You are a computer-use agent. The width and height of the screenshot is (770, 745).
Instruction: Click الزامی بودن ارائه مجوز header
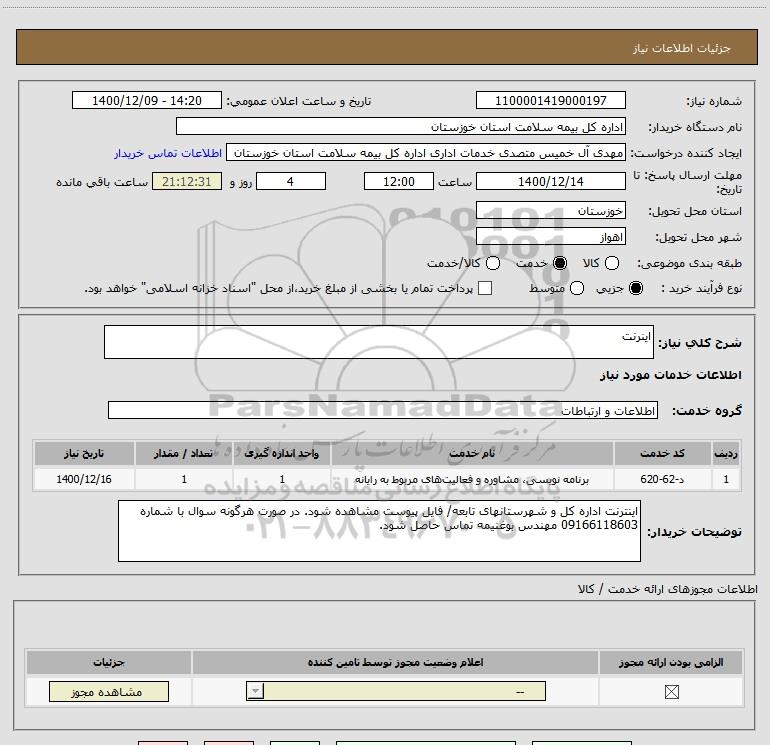coord(671,662)
